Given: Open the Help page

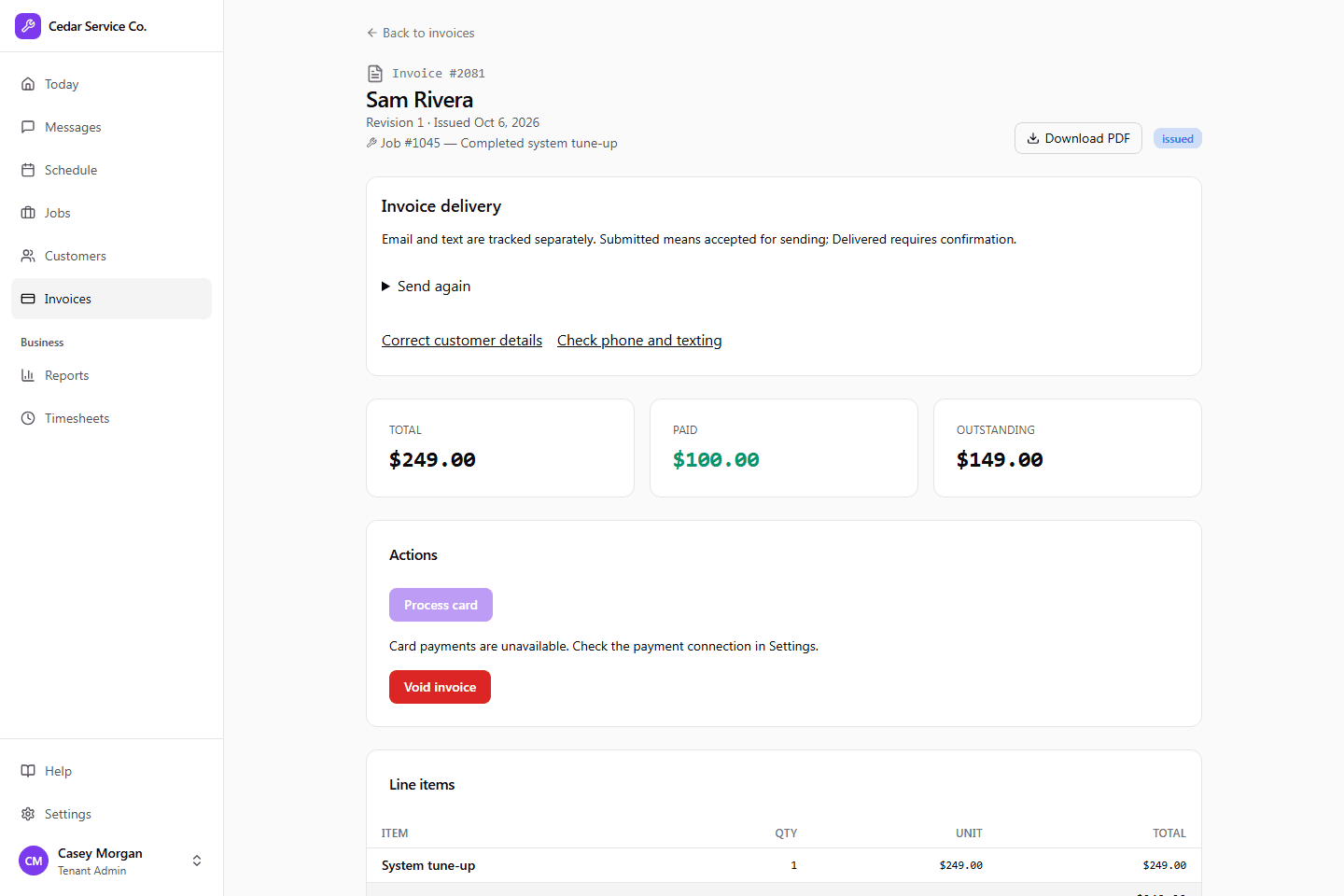Looking at the screenshot, I should [x=111, y=771].
